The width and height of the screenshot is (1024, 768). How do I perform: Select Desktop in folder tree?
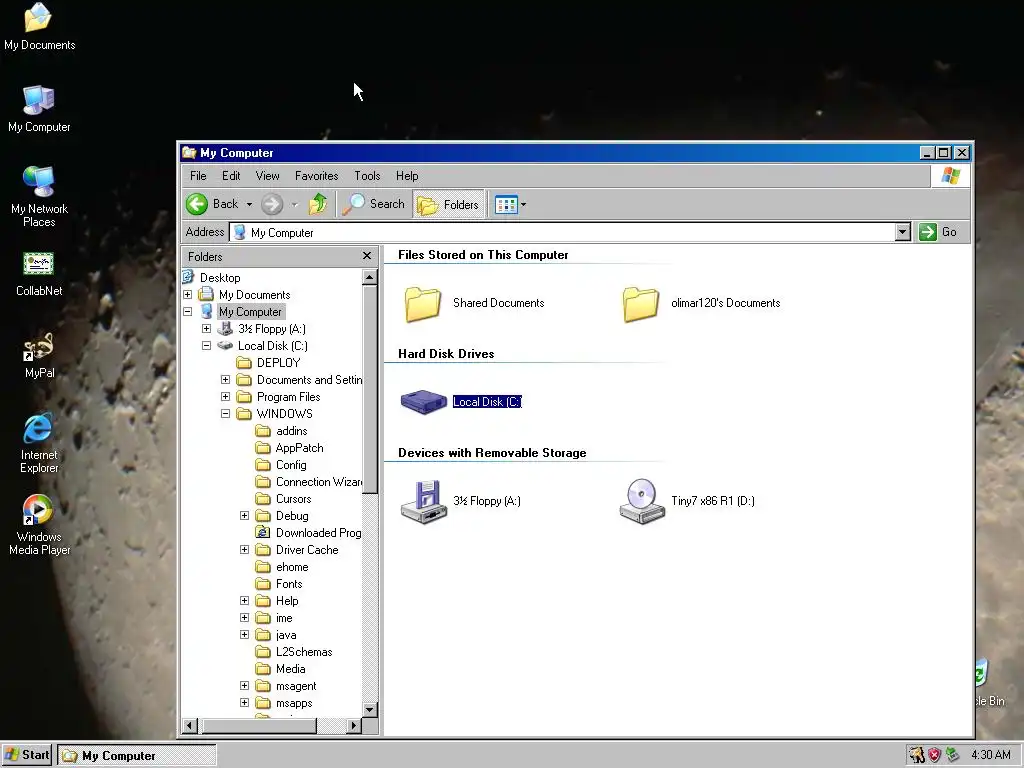tap(220, 278)
